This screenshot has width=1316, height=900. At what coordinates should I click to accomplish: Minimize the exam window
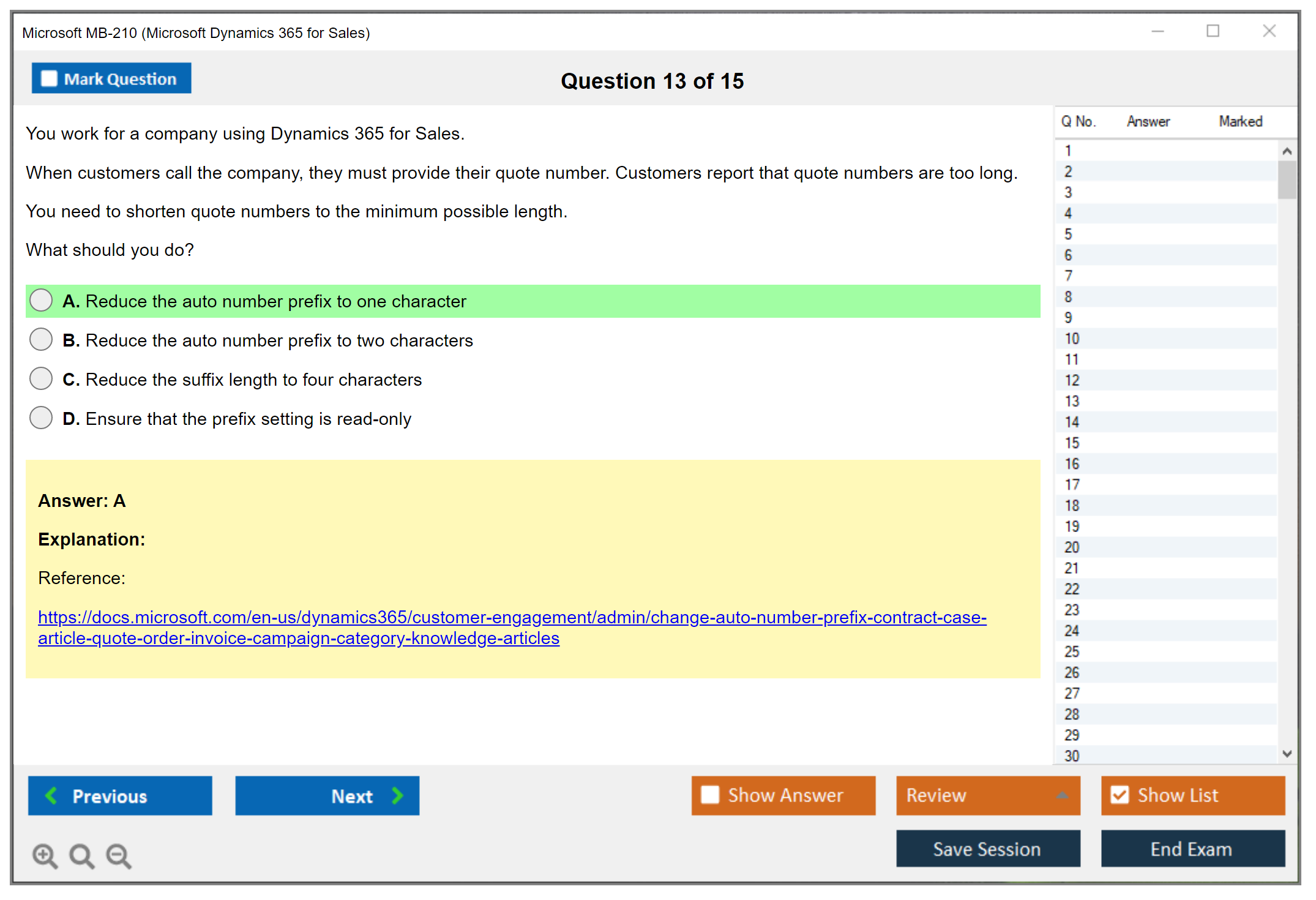tap(1157, 31)
